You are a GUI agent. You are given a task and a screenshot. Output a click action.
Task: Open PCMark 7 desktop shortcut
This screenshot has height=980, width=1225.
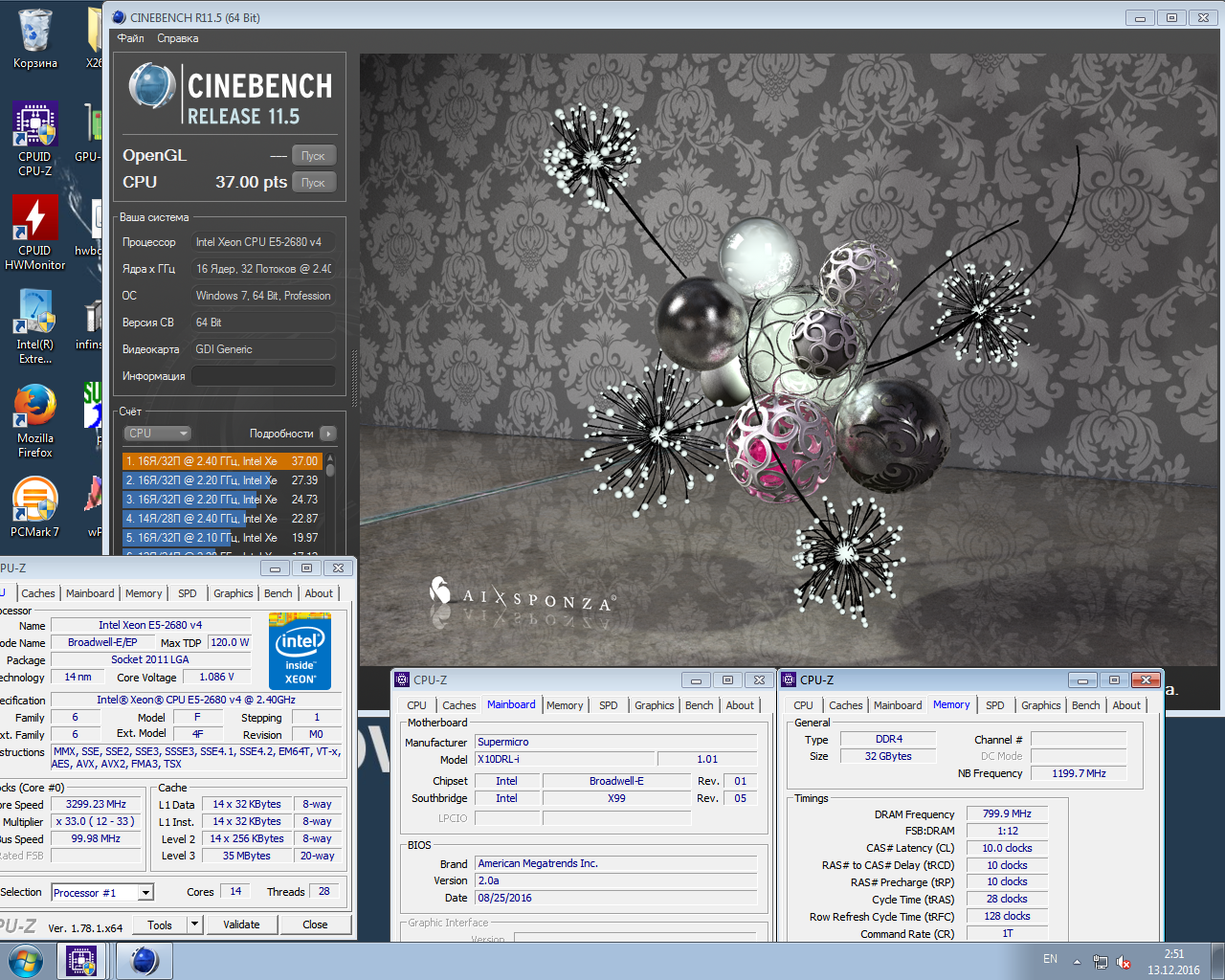(34, 507)
